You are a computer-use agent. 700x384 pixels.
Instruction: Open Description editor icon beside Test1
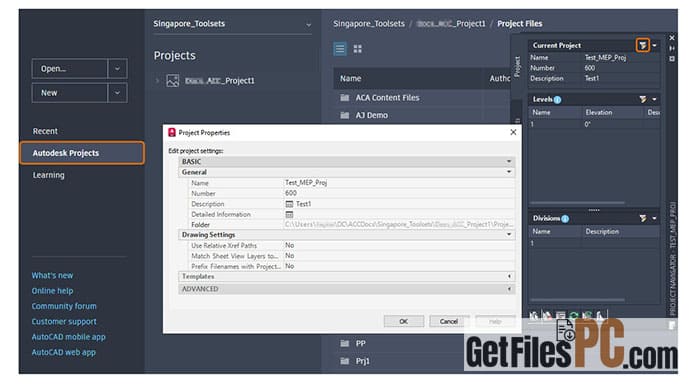289,204
